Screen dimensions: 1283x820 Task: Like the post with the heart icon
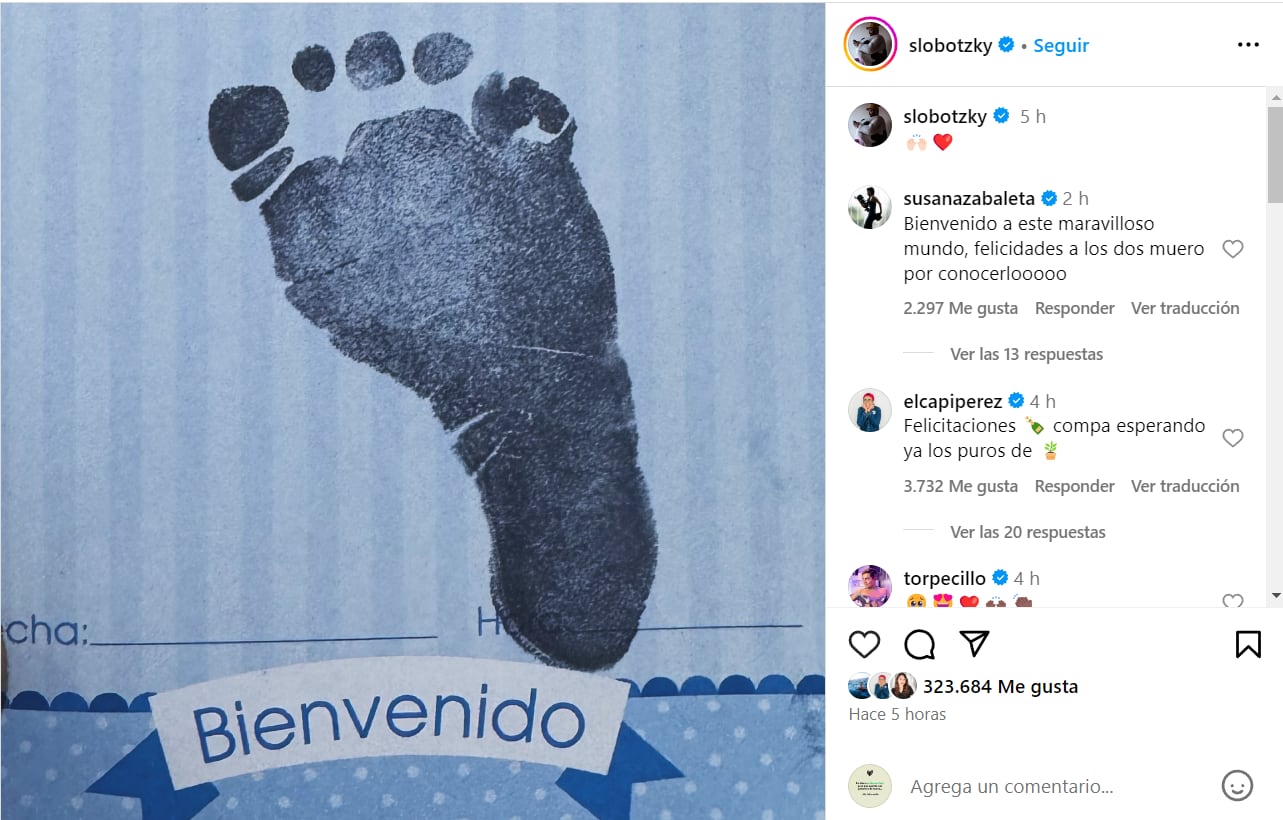tap(864, 644)
